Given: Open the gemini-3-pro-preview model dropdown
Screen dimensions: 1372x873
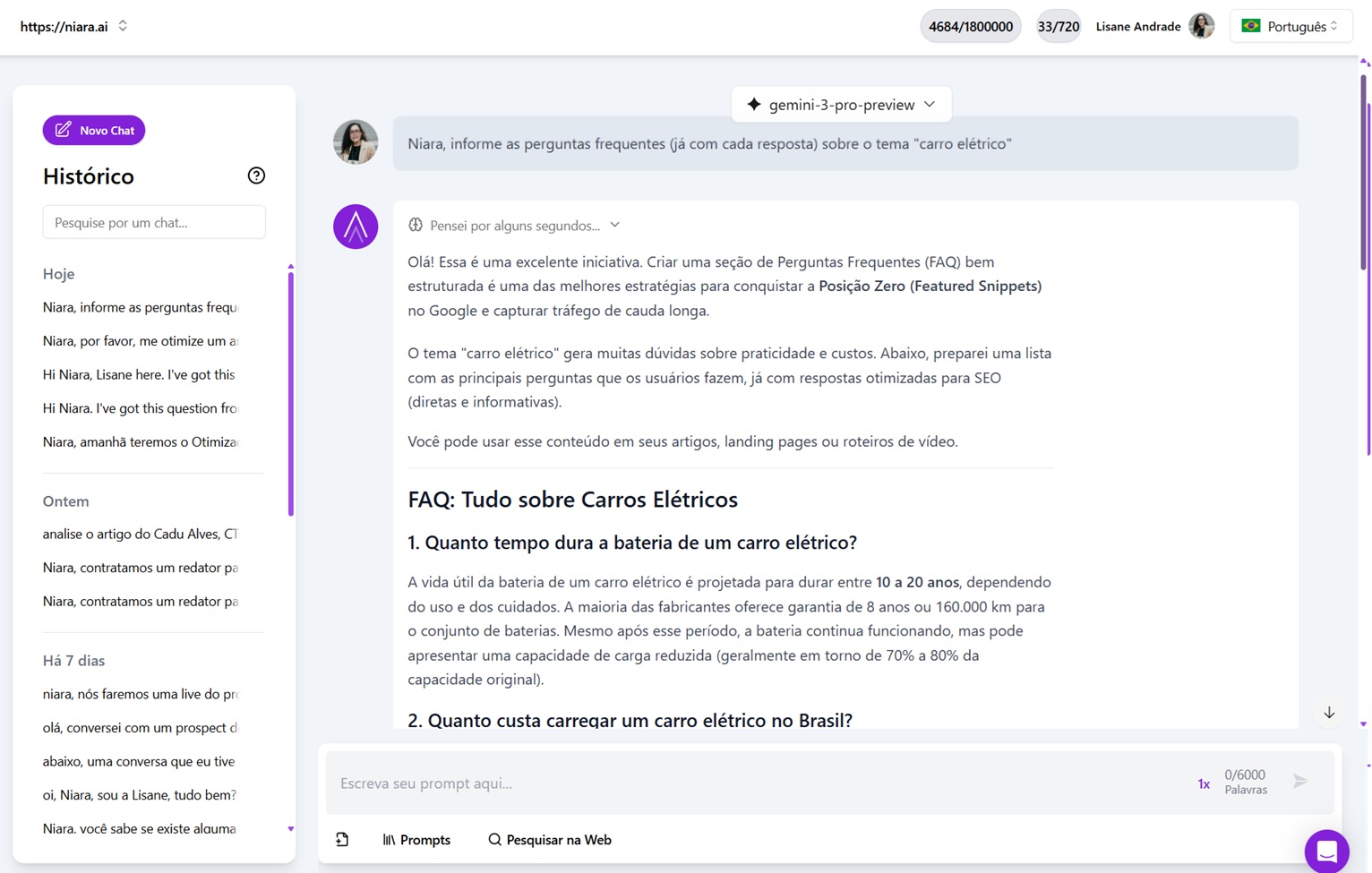Looking at the screenshot, I should coord(840,104).
